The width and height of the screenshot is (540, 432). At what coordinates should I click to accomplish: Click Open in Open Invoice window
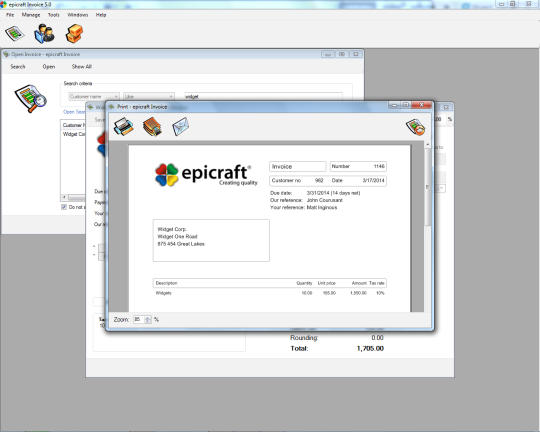point(49,66)
